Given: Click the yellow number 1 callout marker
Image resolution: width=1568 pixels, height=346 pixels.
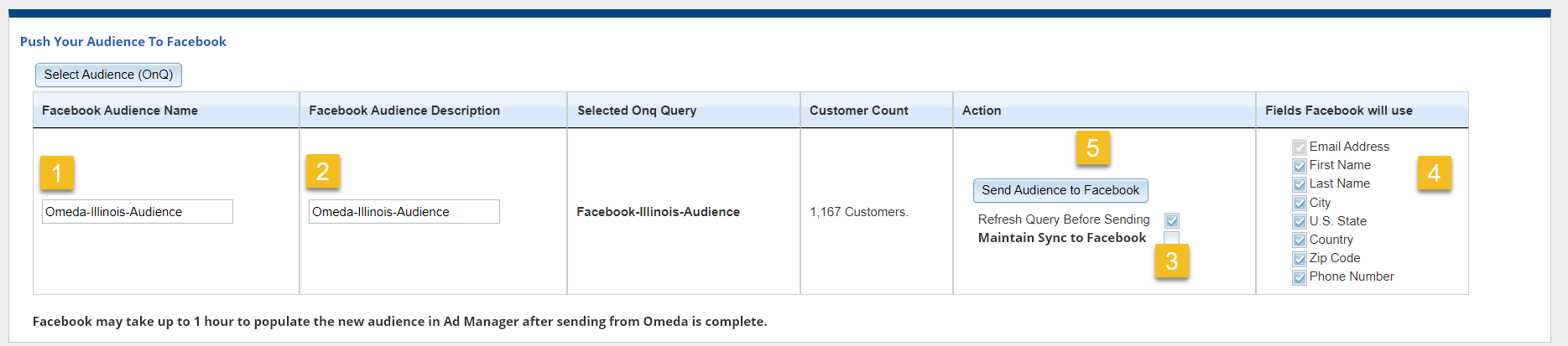Looking at the screenshot, I should tap(57, 173).
